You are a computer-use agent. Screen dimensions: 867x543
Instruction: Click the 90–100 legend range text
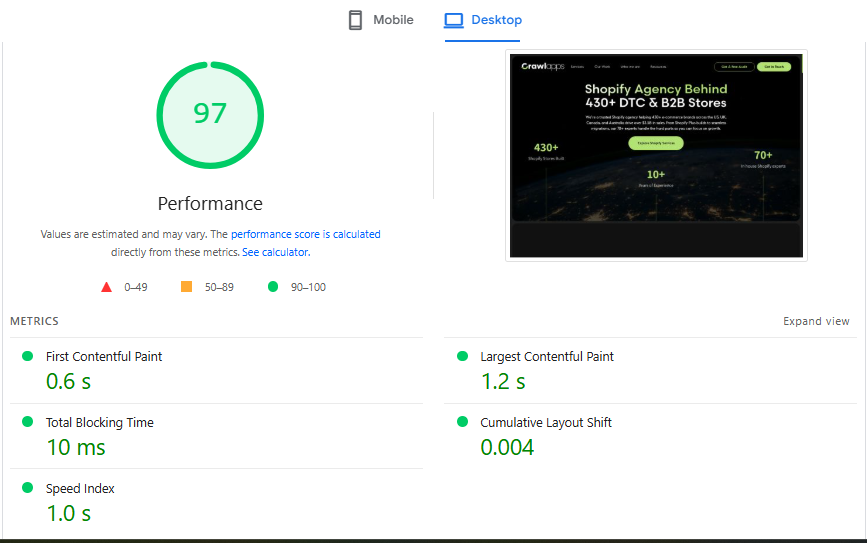pyautogui.click(x=308, y=287)
